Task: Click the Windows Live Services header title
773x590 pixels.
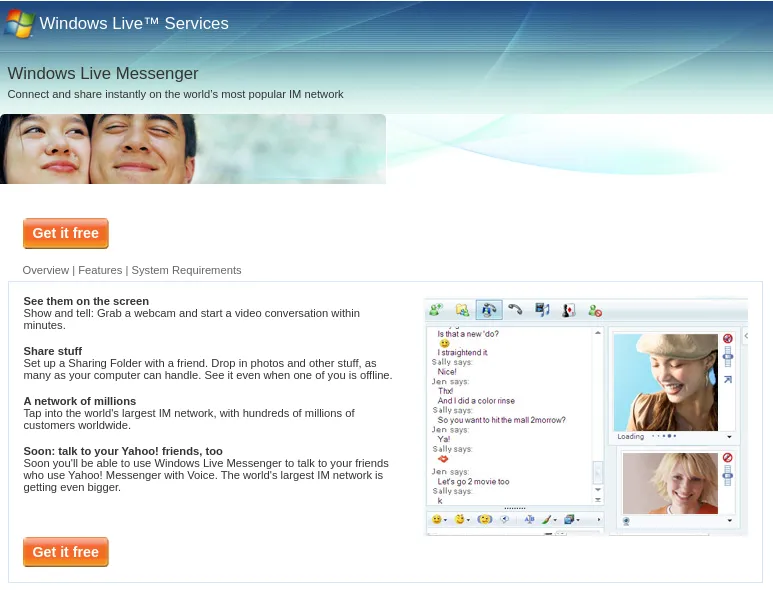Action: coord(134,23)
